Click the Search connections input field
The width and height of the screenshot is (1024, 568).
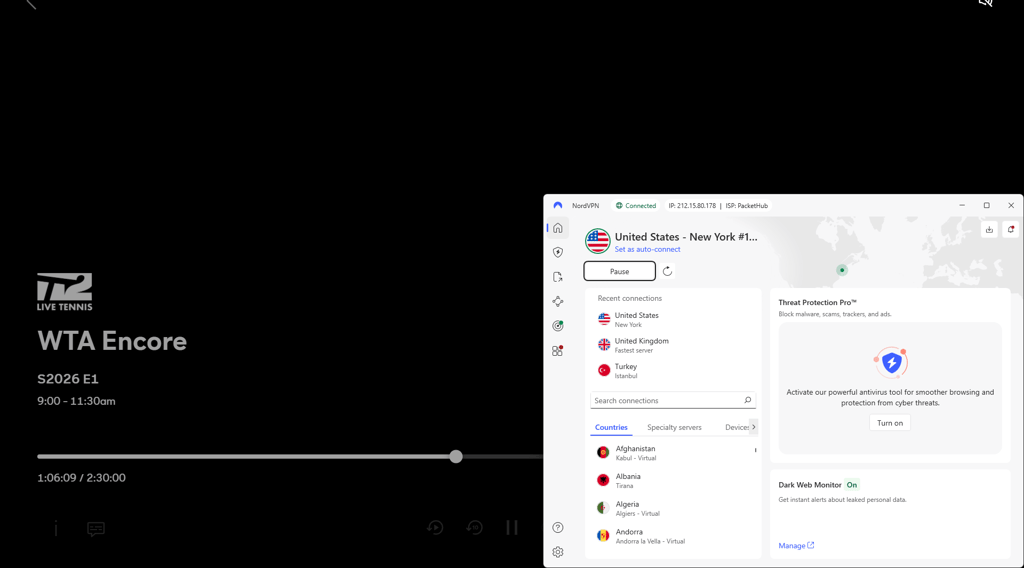(673, 400)
